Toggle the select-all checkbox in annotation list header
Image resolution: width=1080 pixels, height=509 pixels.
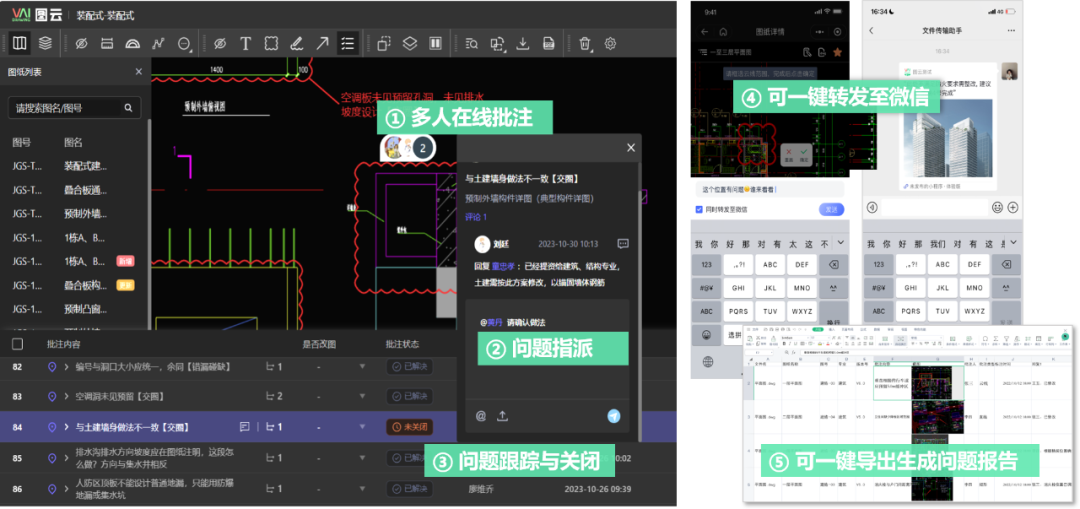coord(18,344)
